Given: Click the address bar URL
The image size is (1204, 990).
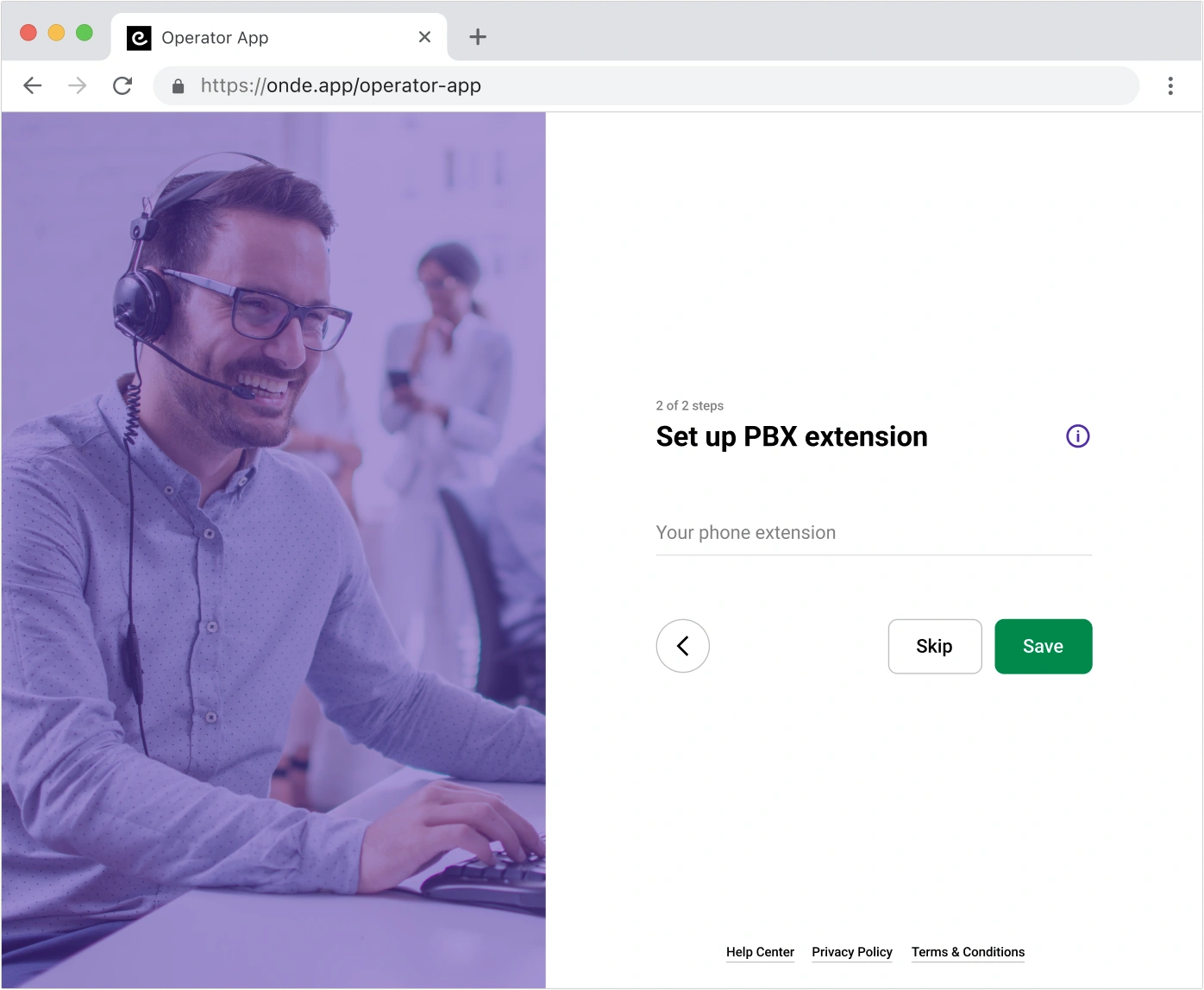Looking at the screenshot, I should click(x=341, y=85).
